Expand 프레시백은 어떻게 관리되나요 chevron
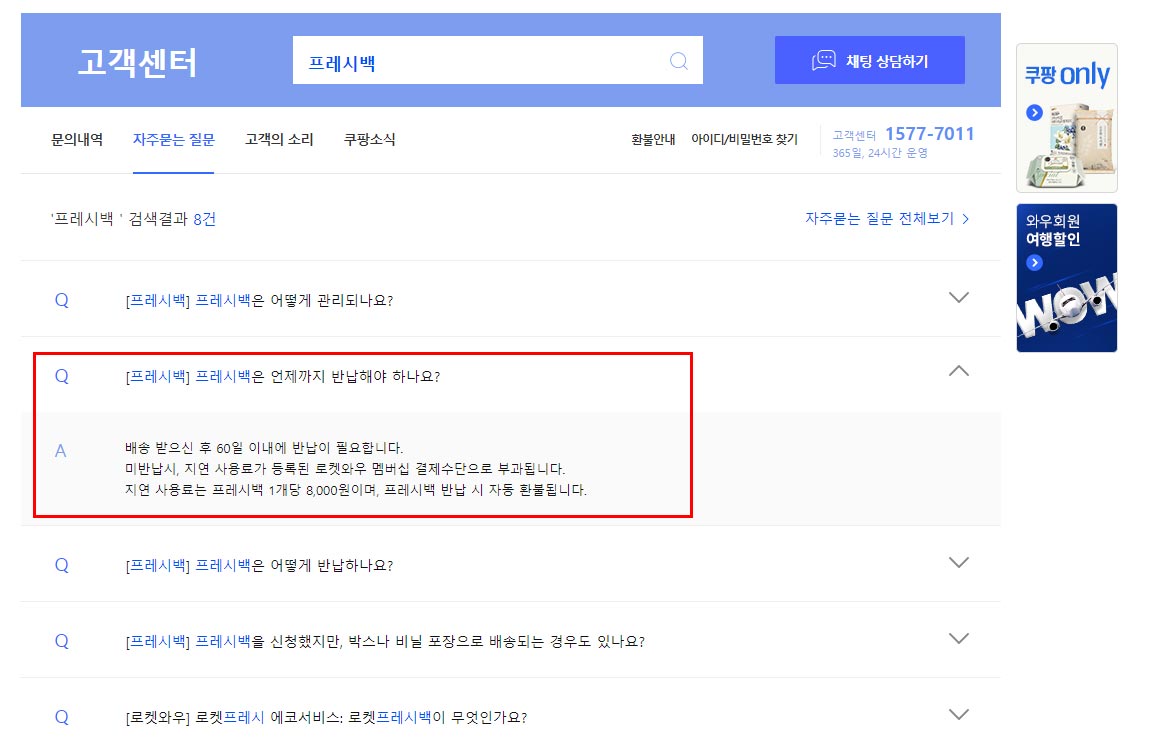 point(959,298)
